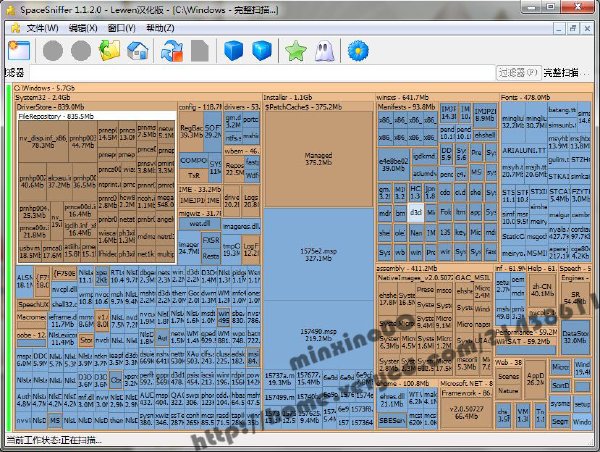Screen dimensions: 600x452
Task: Select the v2.0.50727 66.4Mb block
Action: pyautogui.click(x=466, y=413)
